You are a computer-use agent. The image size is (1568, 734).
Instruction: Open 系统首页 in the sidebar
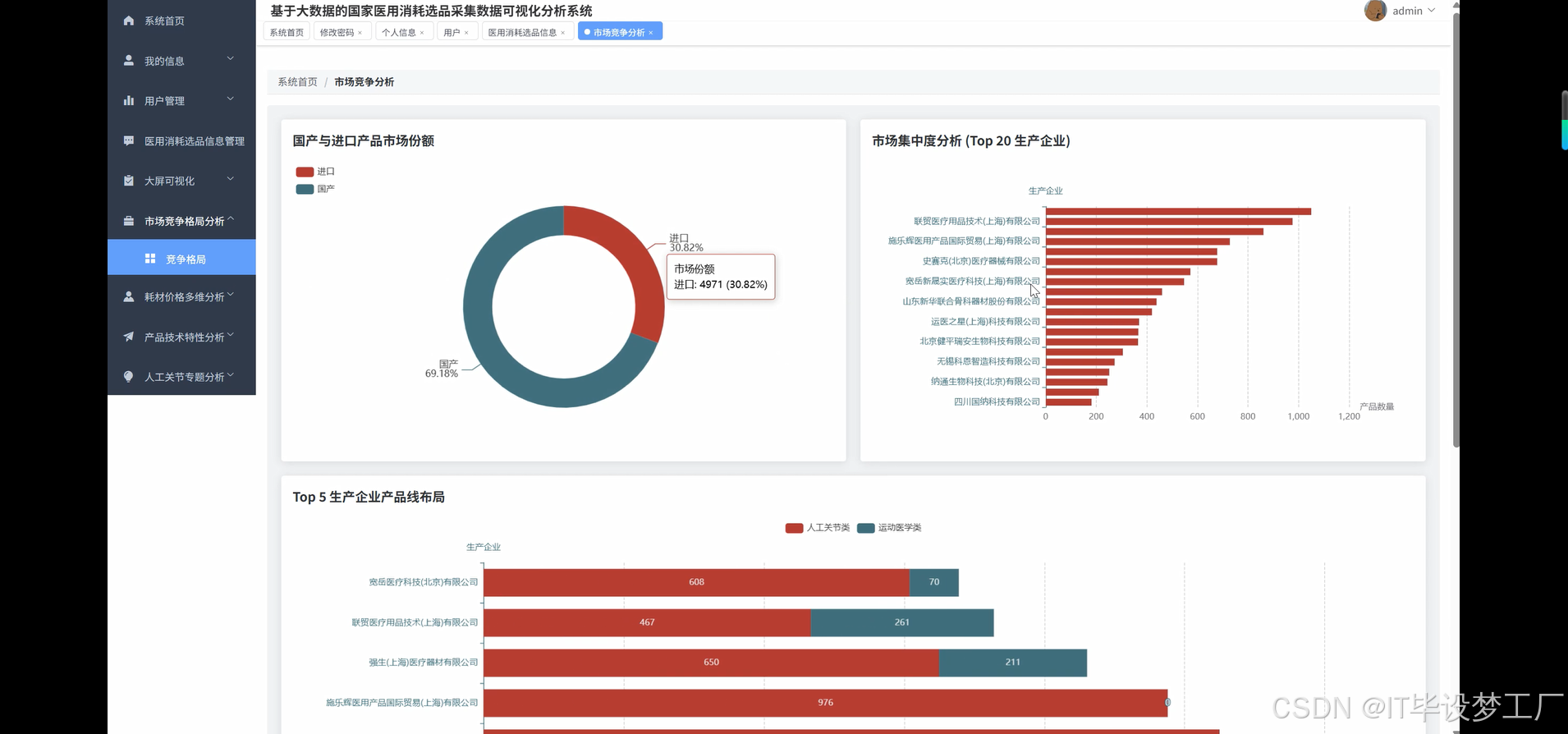click(x=181, y=21)
